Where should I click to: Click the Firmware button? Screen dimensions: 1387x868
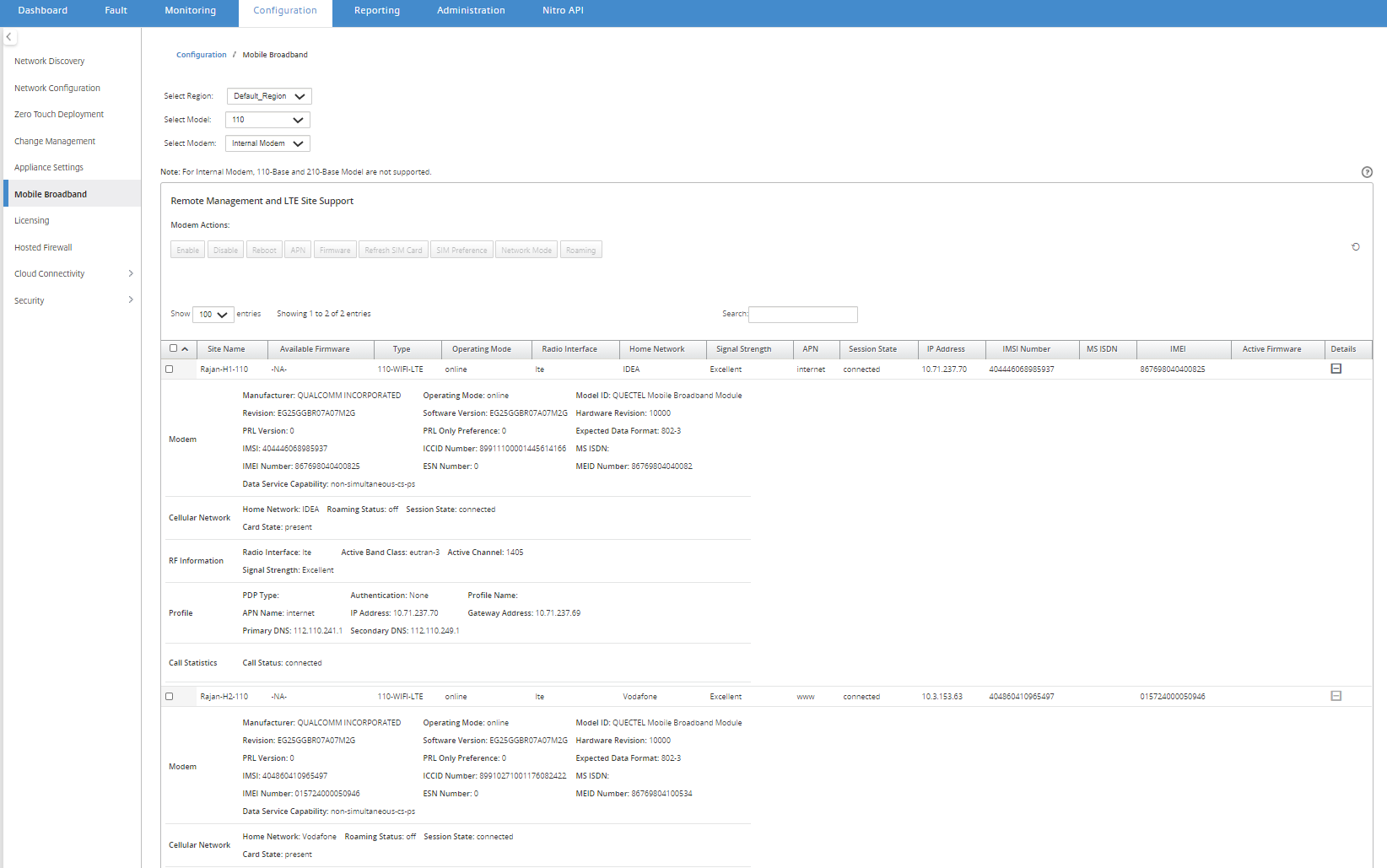(x=335, y=250)
